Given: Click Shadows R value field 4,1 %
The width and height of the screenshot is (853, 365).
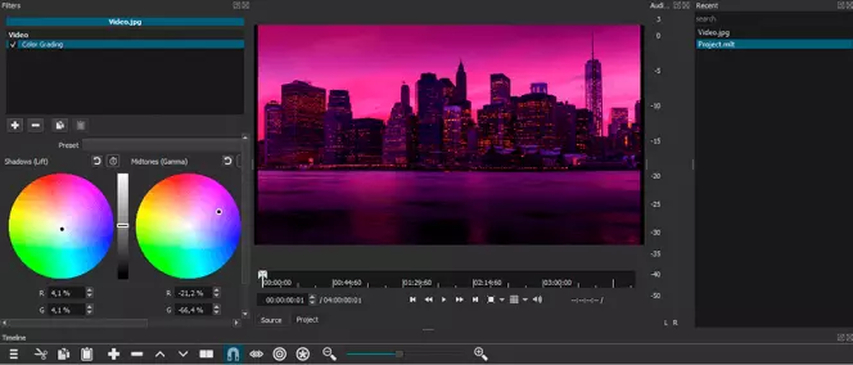Looking at the screenshot, I should [66, 293].
